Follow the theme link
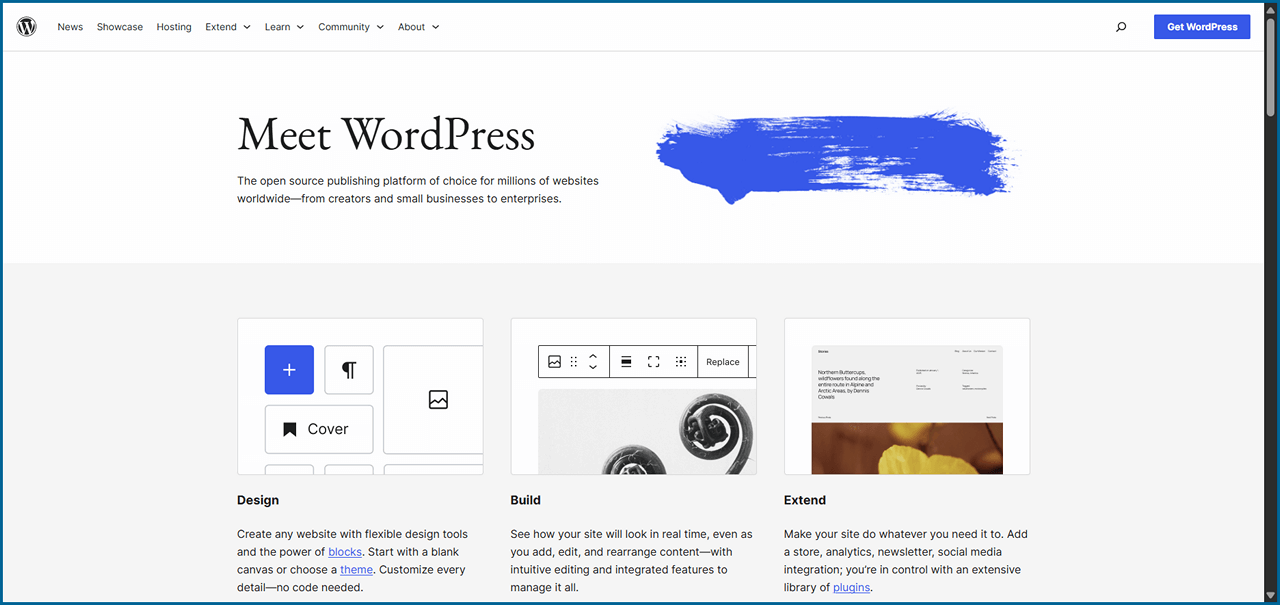 [356, 570]
